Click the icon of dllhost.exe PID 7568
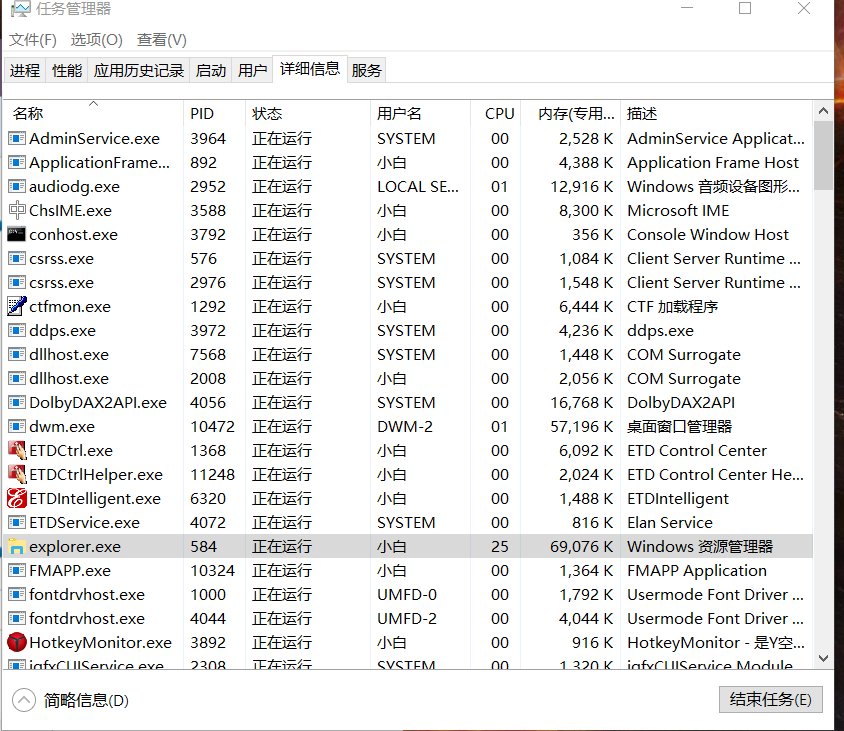 pyautogui.click(x=17, y=355)
